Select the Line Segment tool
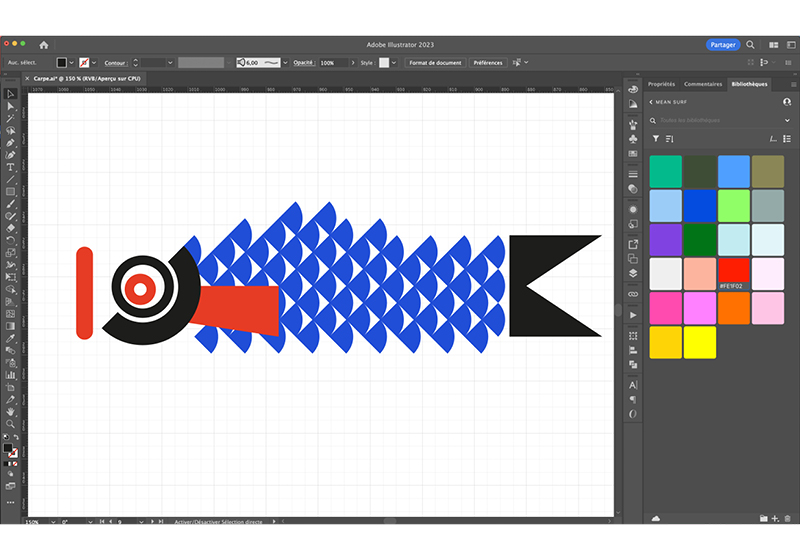 [10, 180]
